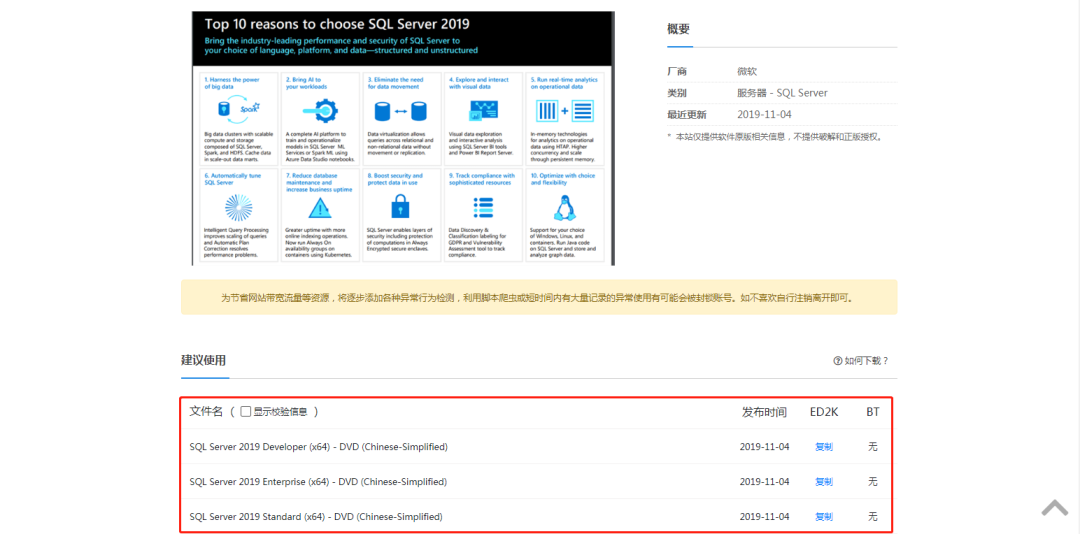Click the 微软 vendor value

[x=747, y=71]
